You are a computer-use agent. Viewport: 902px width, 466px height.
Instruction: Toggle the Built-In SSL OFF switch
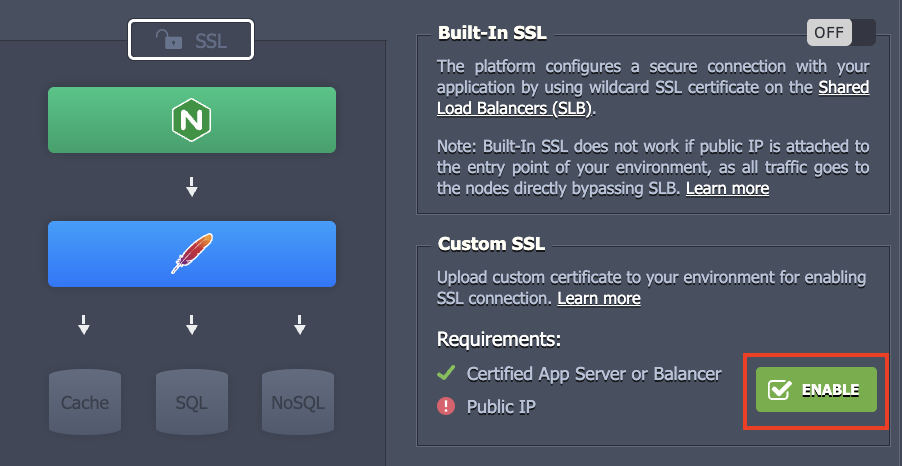click(841, 32)
